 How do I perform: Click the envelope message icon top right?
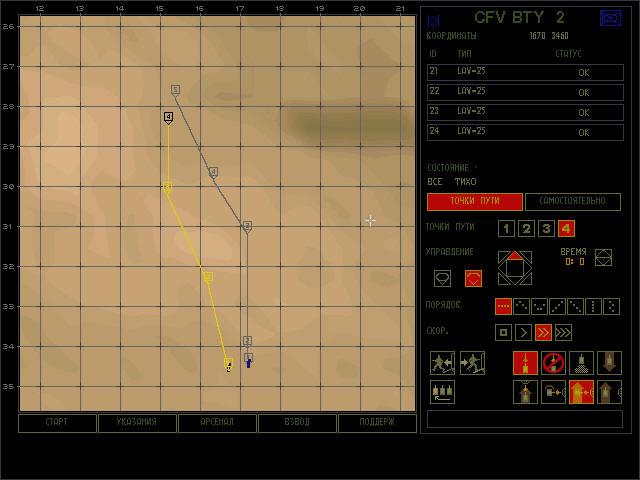611,18
